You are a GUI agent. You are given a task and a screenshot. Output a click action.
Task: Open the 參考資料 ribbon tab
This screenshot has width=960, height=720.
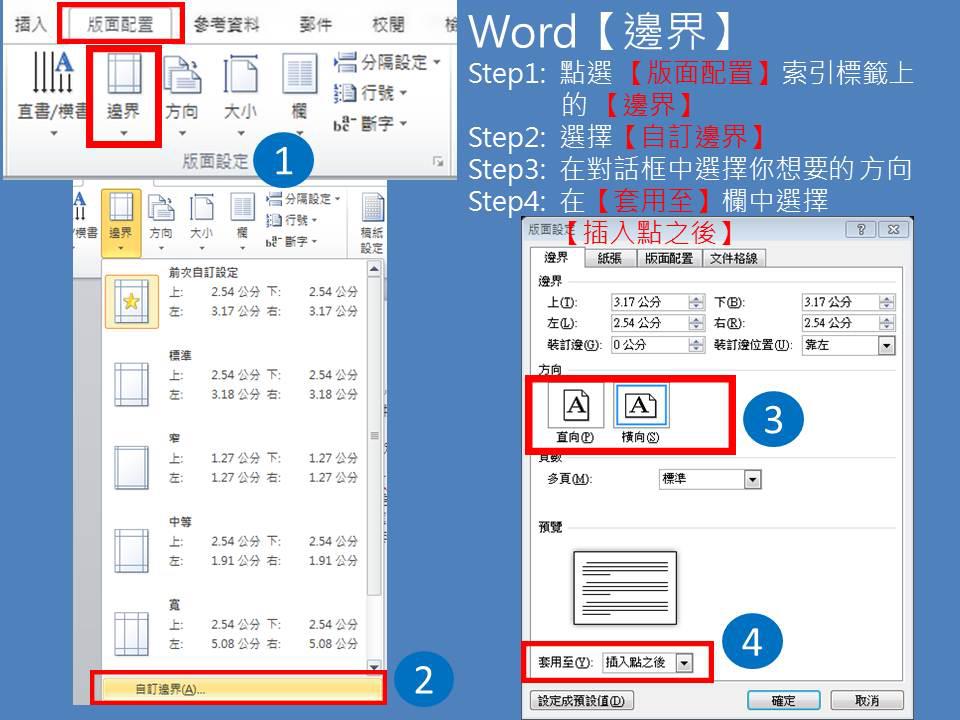[227, 24]
